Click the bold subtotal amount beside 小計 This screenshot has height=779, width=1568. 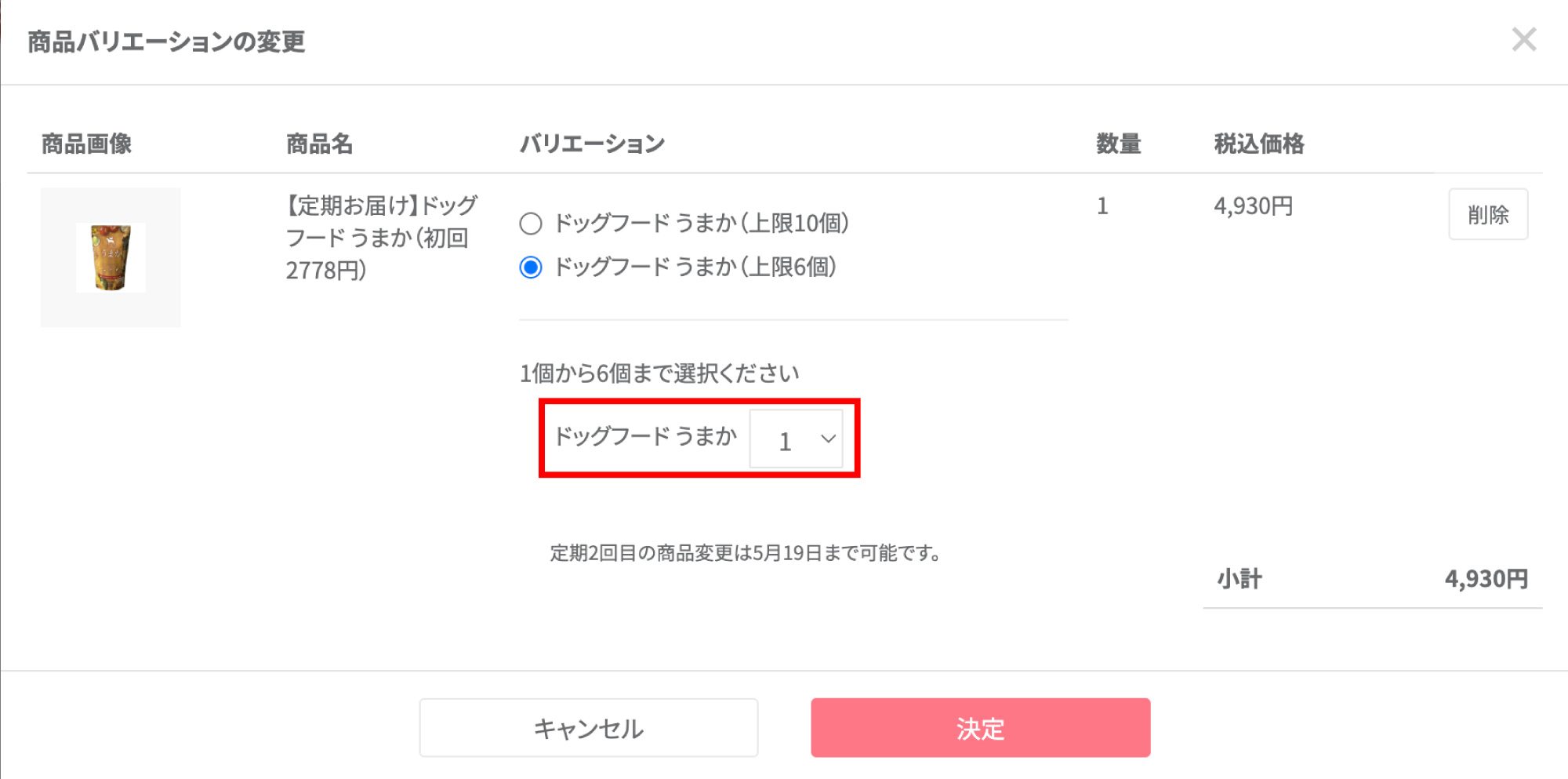point(1486,580)
